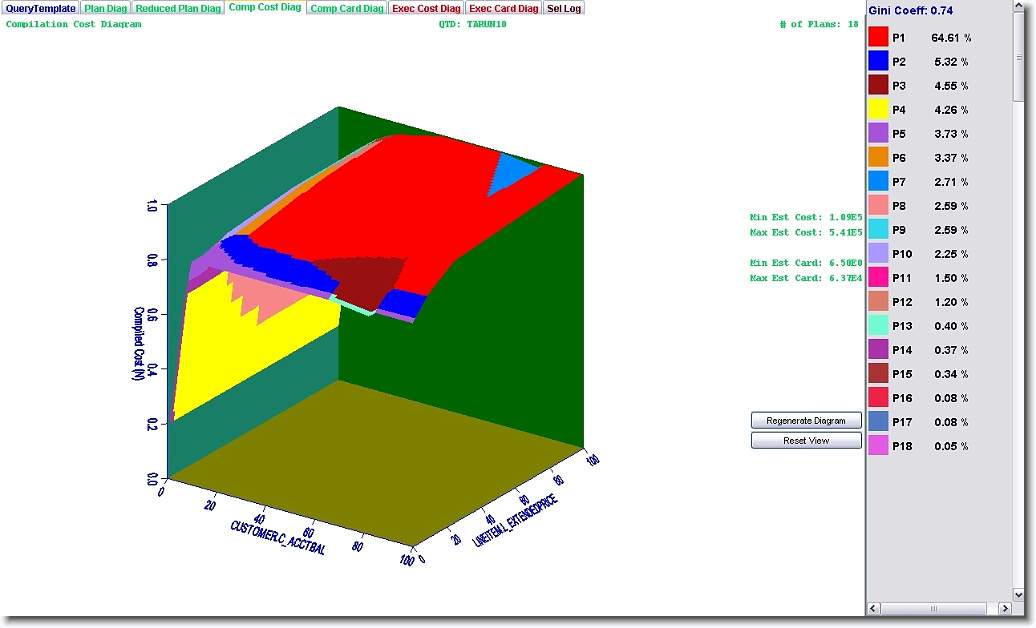The width and height of the screenshot is (1036, 628).
Task: Open the Sel Log tab
Action: click(564, 8)
